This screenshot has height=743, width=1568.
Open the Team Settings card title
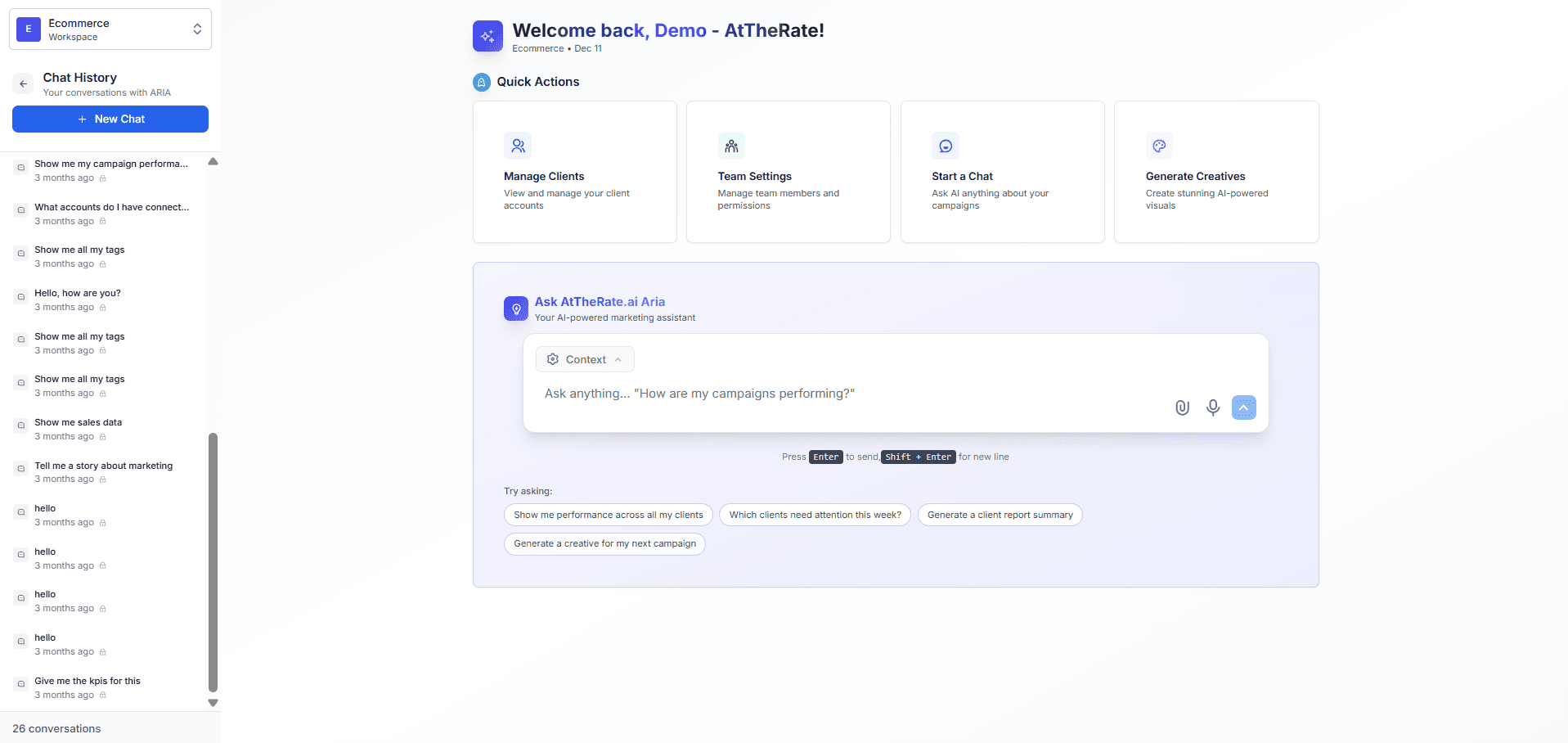(755, 176)
